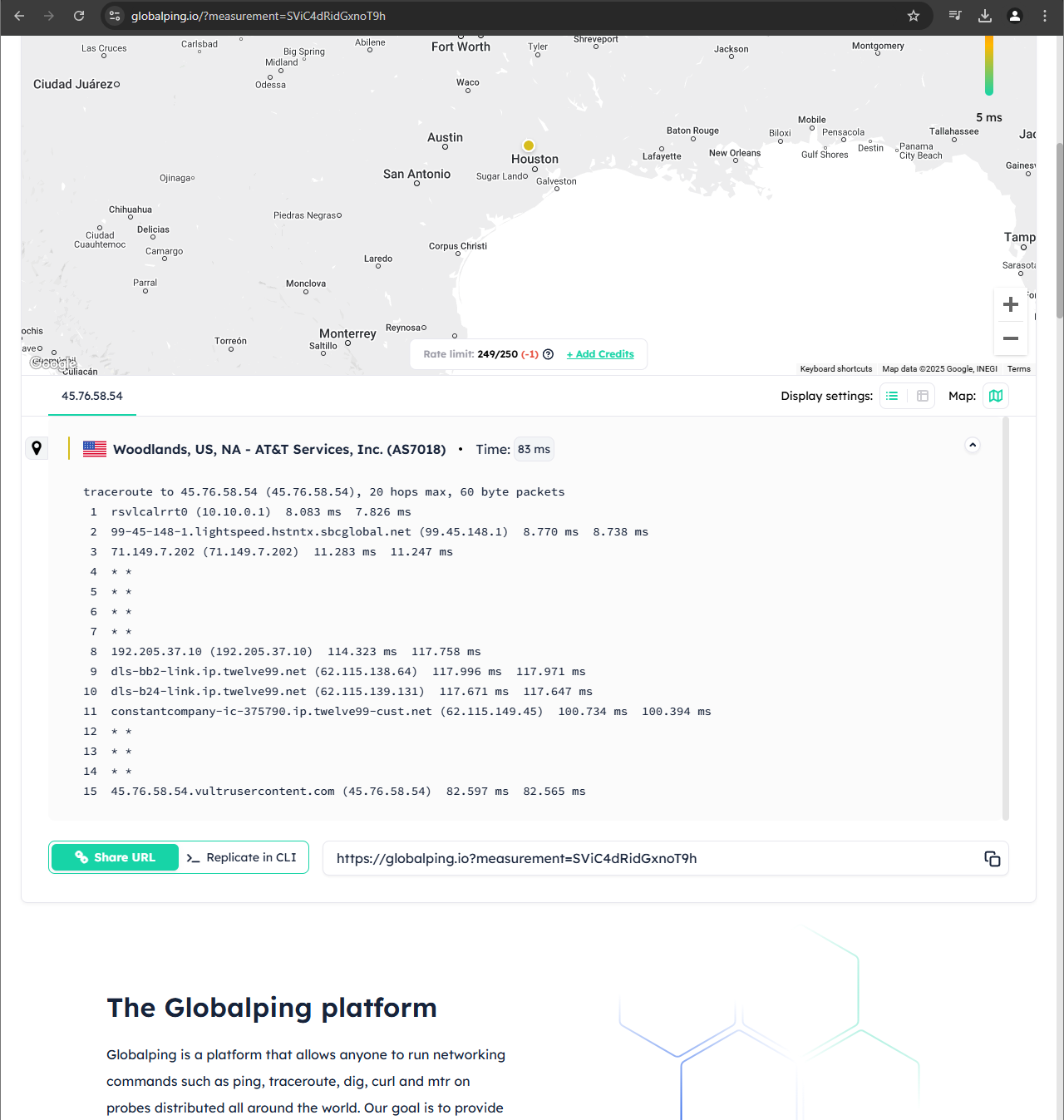1064x1120 pixels.
Task: Switch to table display setting
Action: coord(923,396)
